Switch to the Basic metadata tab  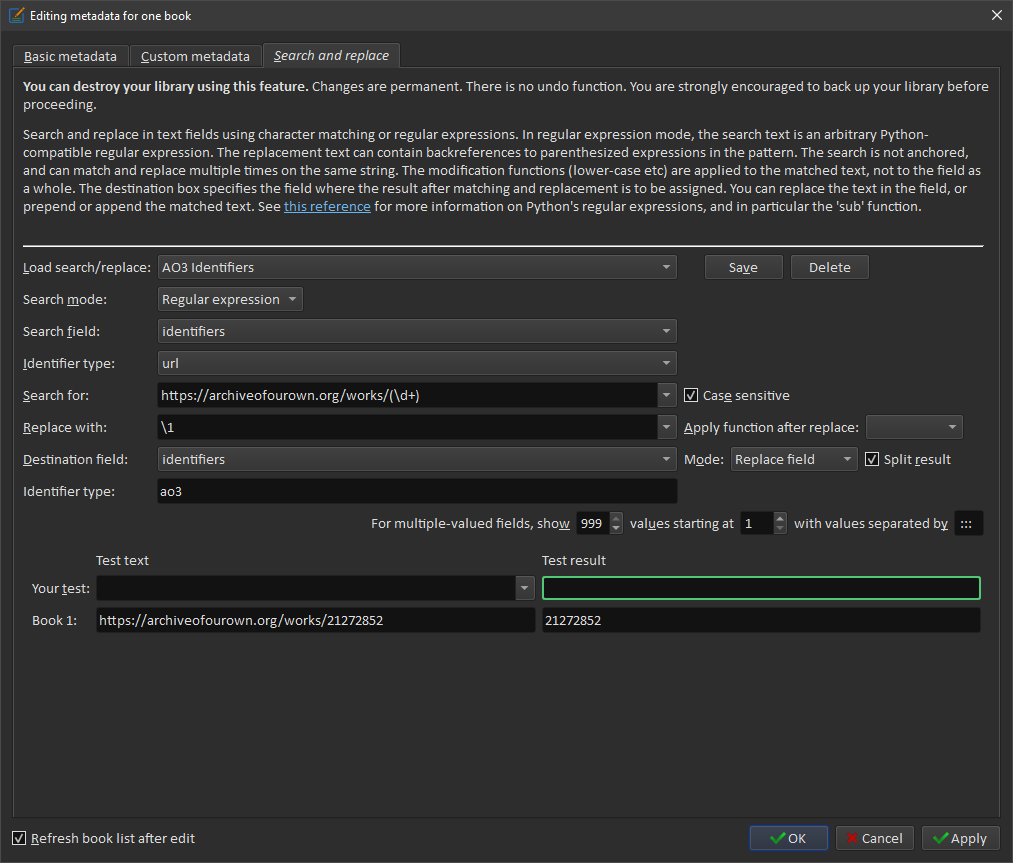click(x=70, y=56)
